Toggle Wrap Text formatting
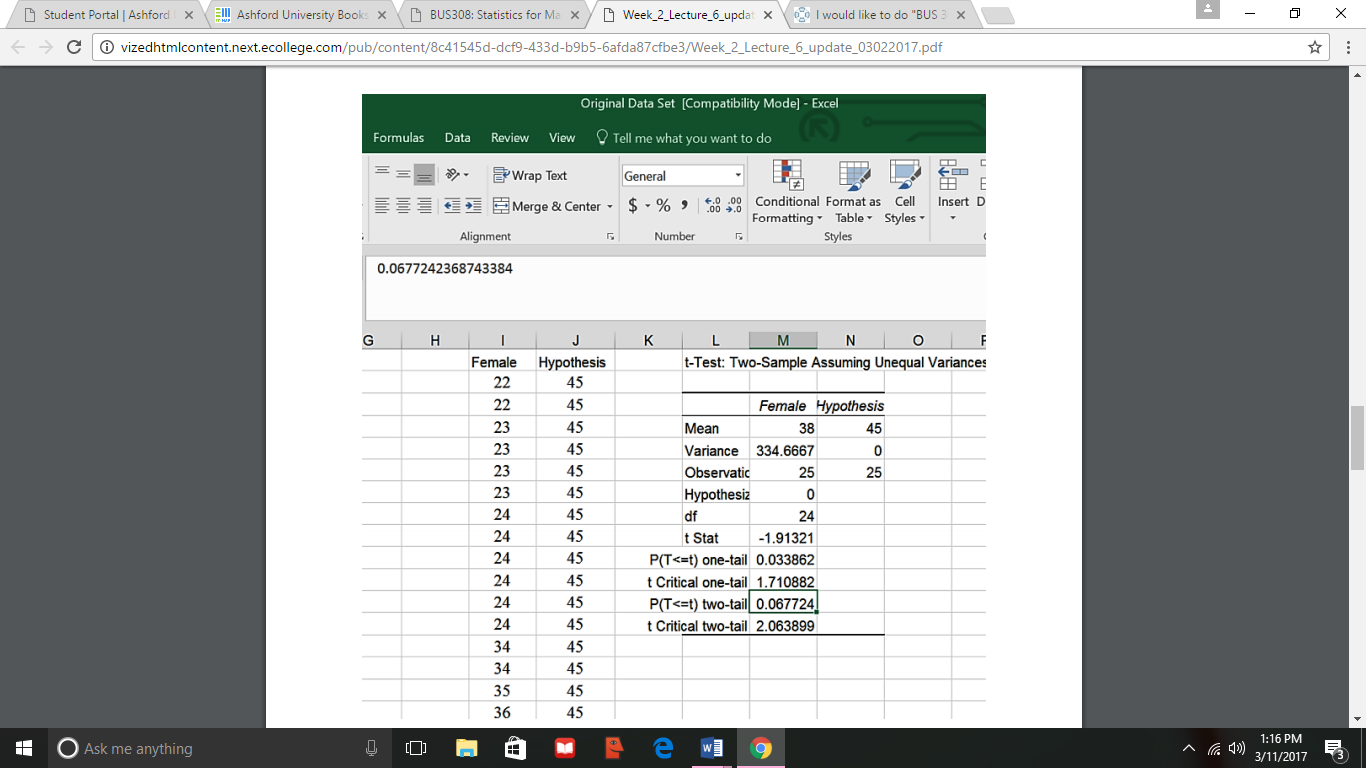 (x=530, y=174)
